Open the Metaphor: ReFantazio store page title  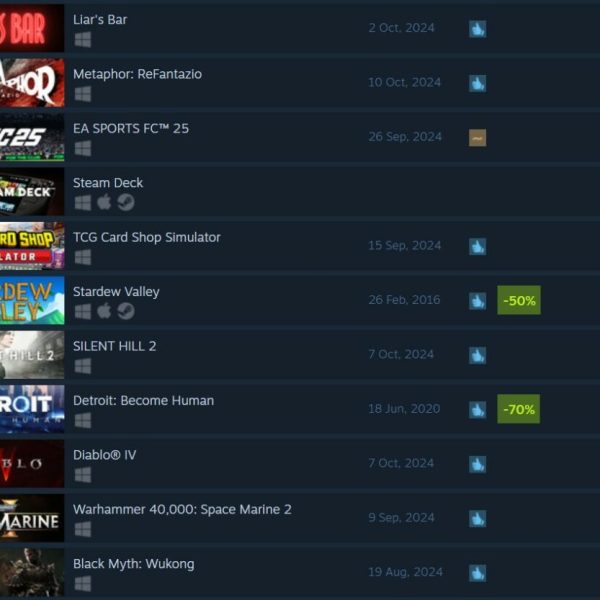click(x=137, y=74)
